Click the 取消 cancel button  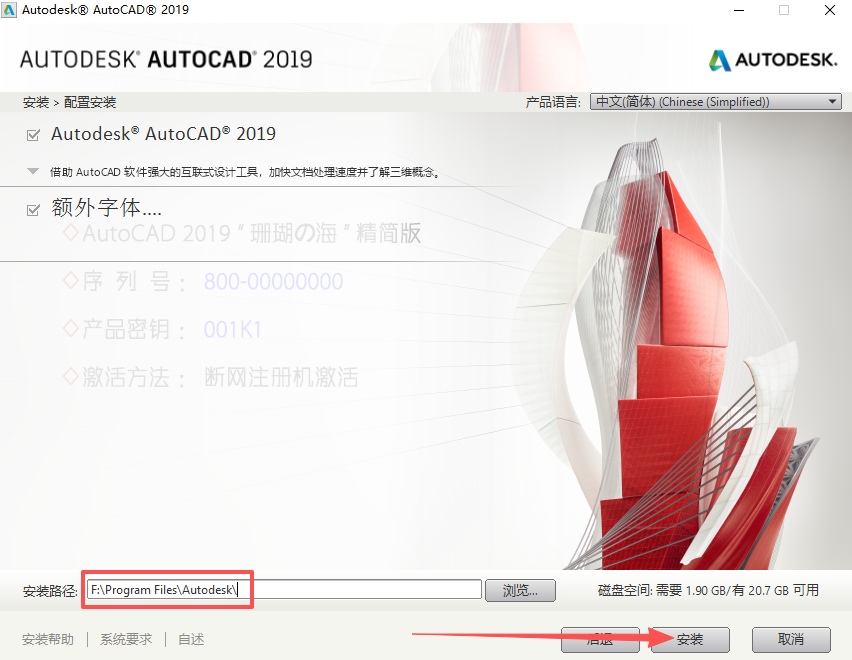click(791, 639)
